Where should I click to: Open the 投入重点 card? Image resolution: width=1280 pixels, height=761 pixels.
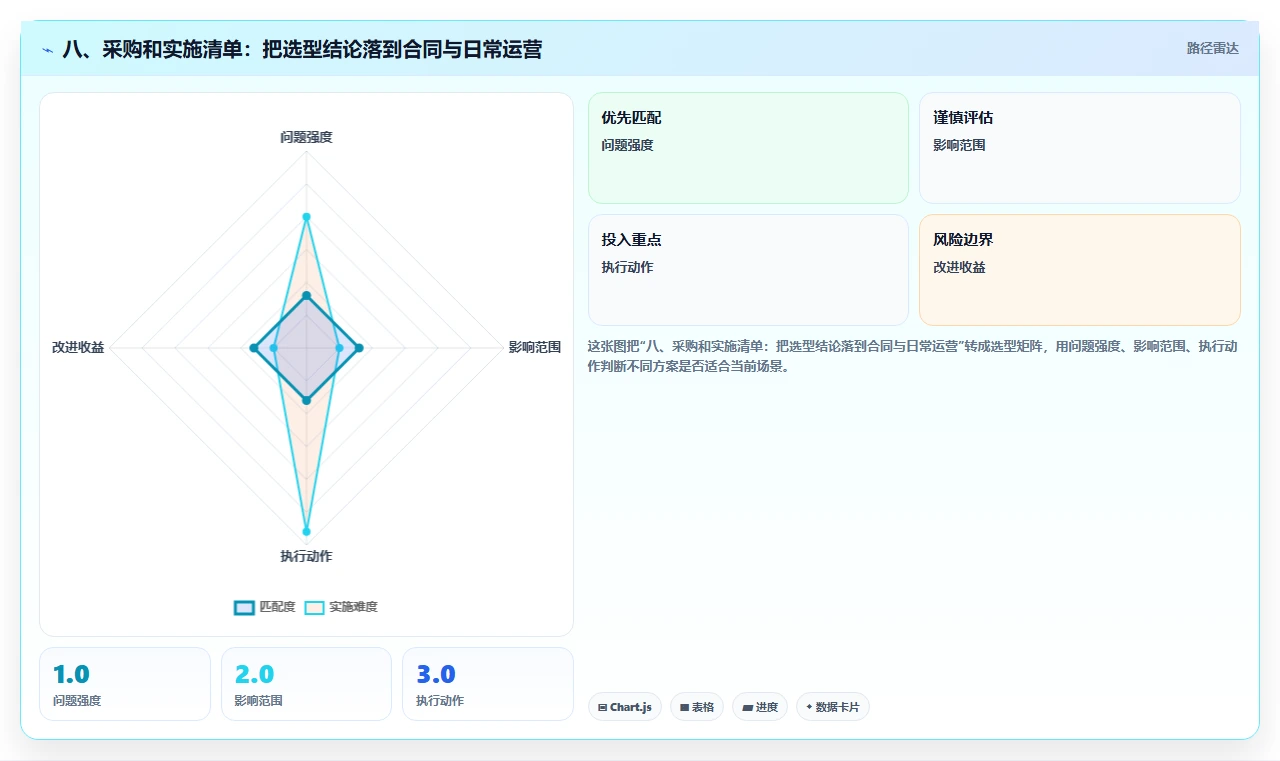tap(748, 270)
